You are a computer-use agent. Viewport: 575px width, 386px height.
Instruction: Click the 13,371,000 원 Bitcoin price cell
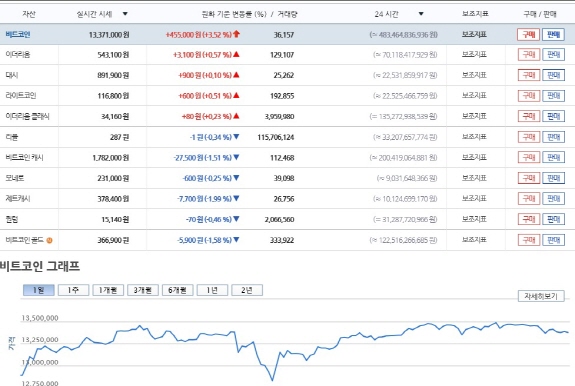[x=109, y=35]
